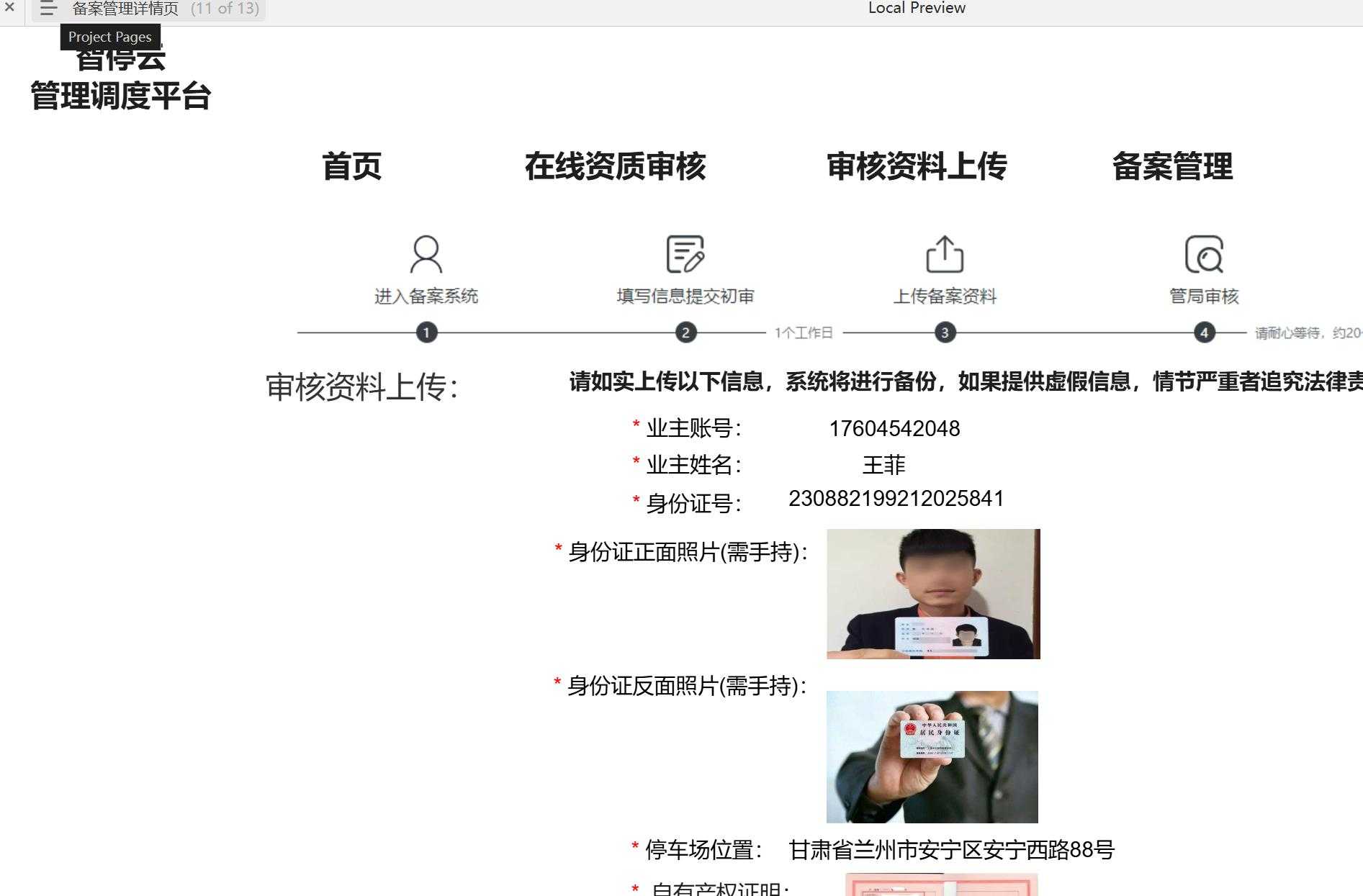Click the 审核资料上传: section heading

point(362,387)
